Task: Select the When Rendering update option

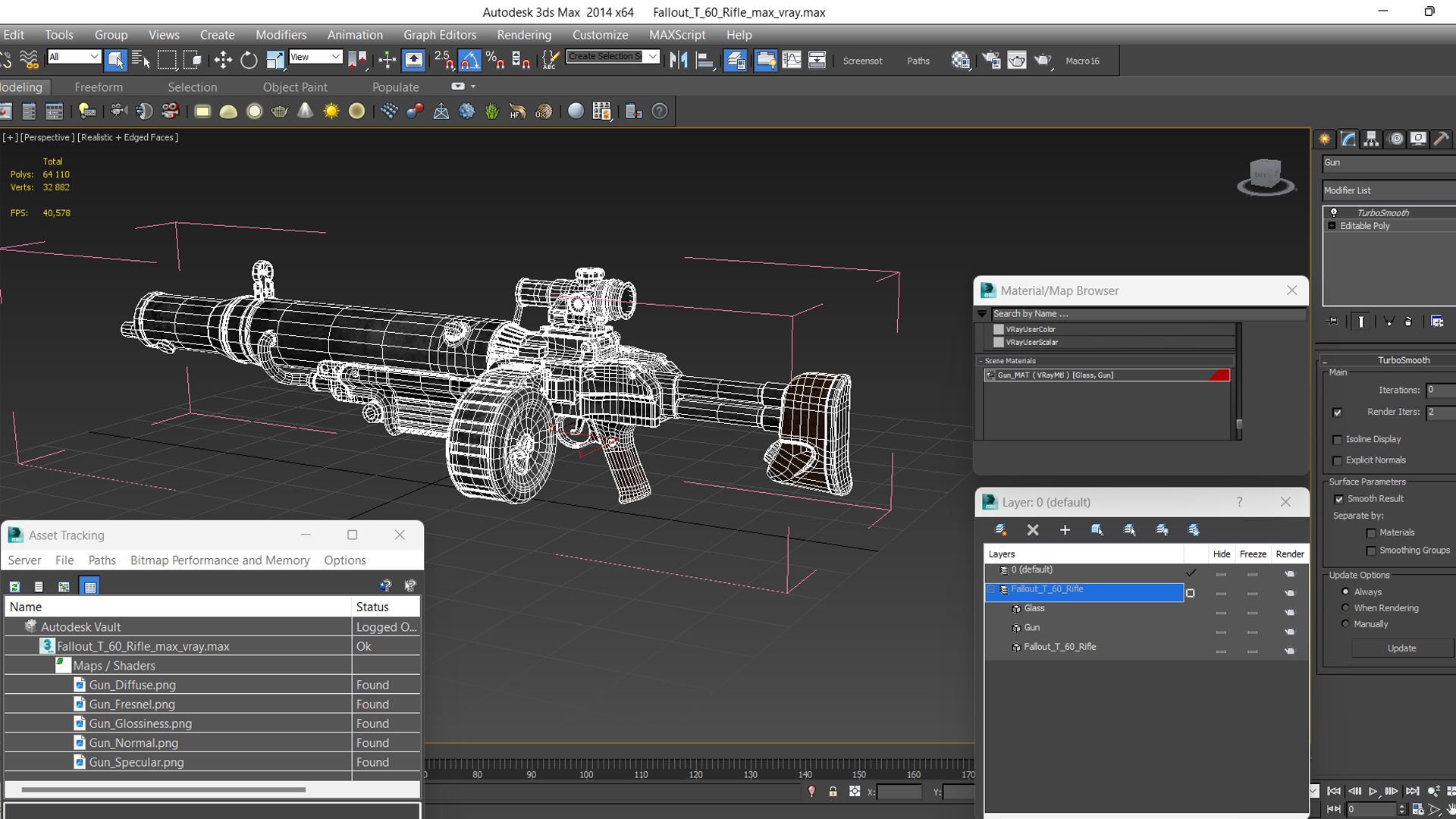Action: (x=1345, y=608)
